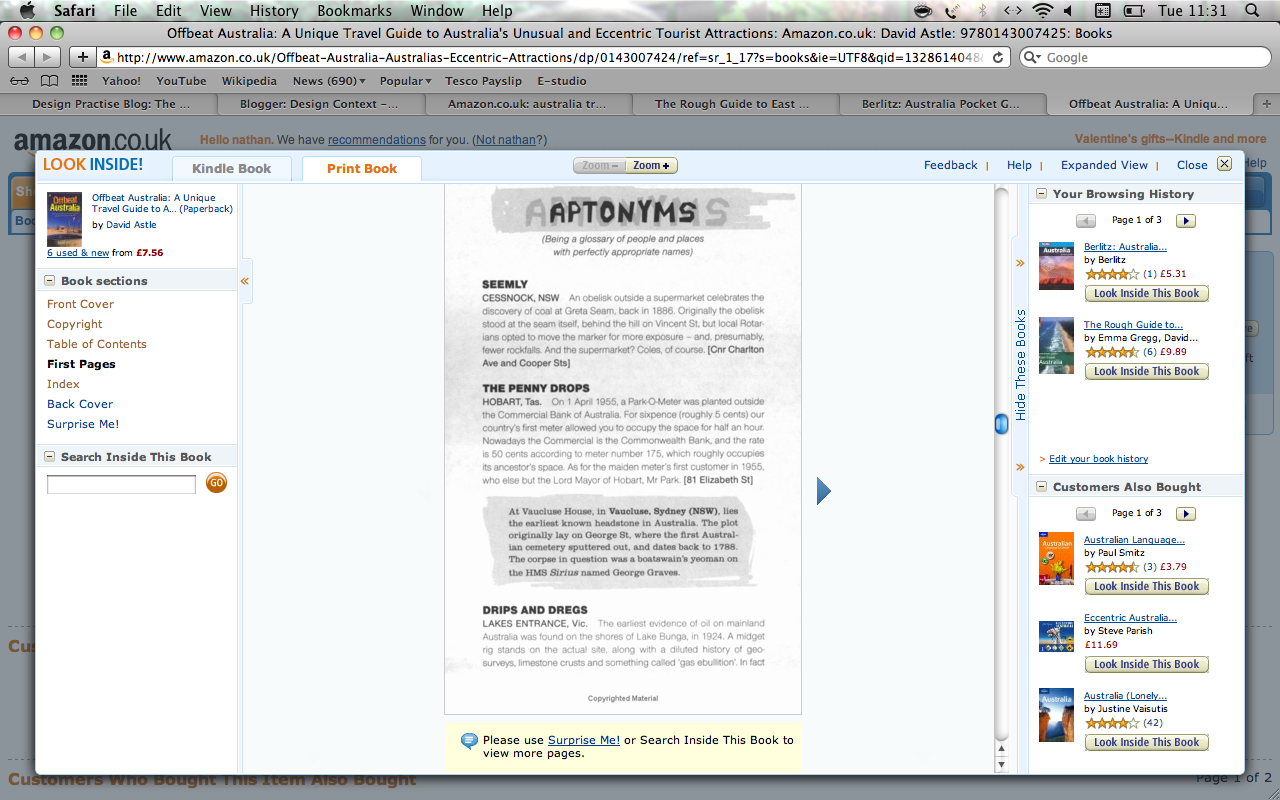This screenshot has width=1280, height=800.
Task: Switch to Design Practise Blog tab
Action: [110, 103]
